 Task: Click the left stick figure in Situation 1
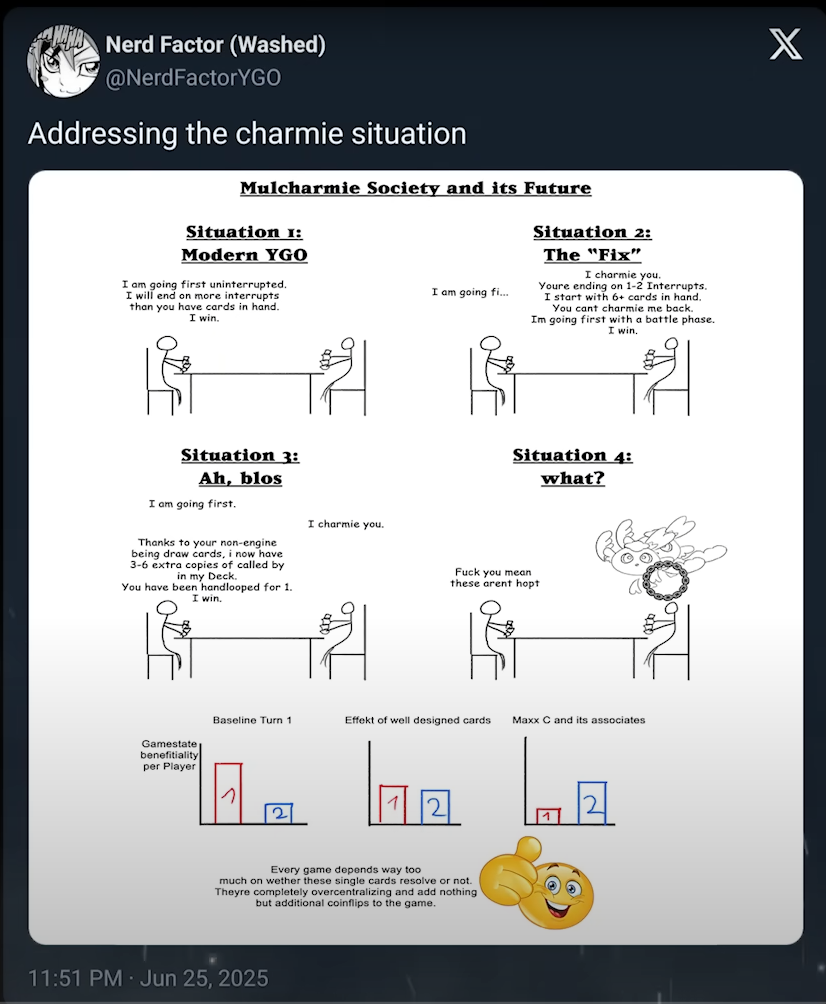tap(171, 373)
